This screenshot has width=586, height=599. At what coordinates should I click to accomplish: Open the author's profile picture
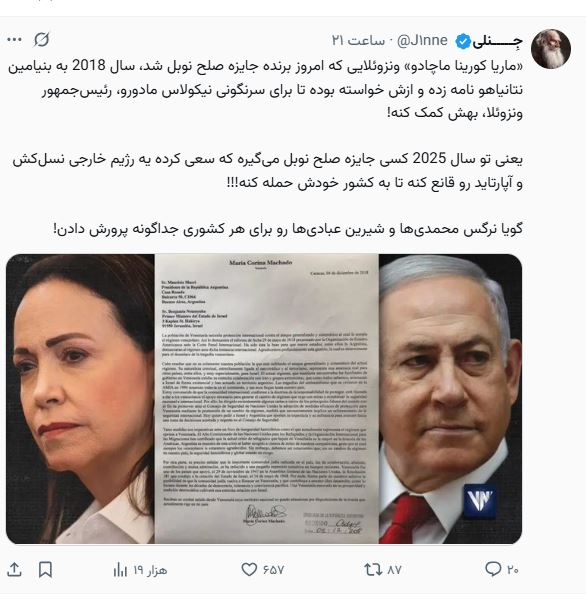pos(550,49)
